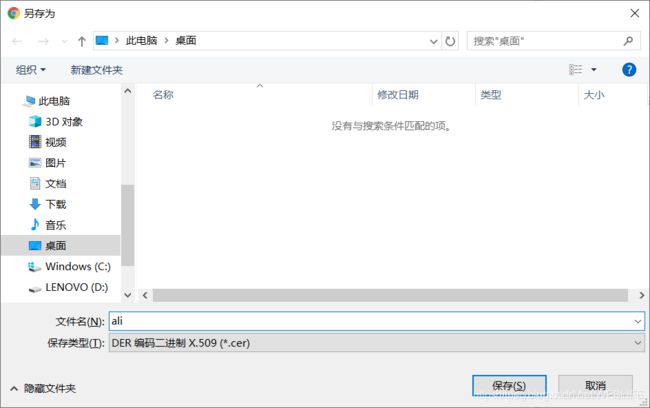Sort by the 大小 column header
The height and width of the screenshot is (408, 650).
coord(594,95)
